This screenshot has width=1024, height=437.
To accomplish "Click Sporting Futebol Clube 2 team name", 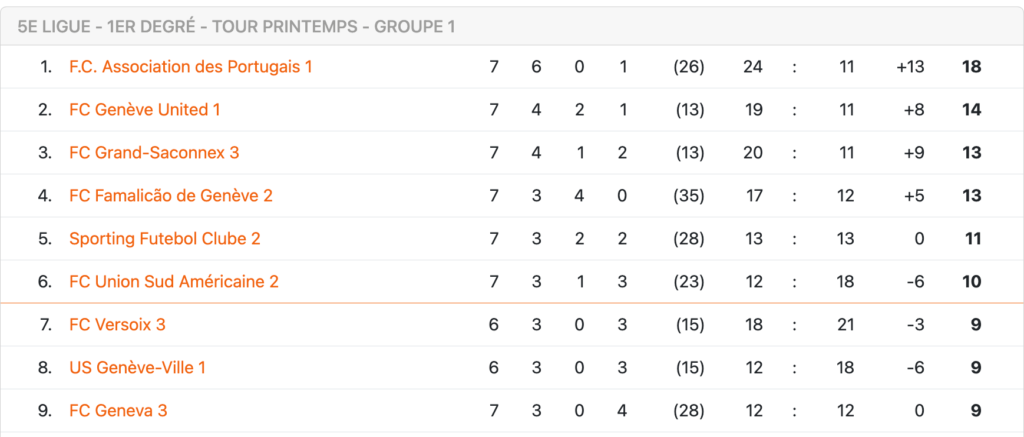I will click(165, 239).
